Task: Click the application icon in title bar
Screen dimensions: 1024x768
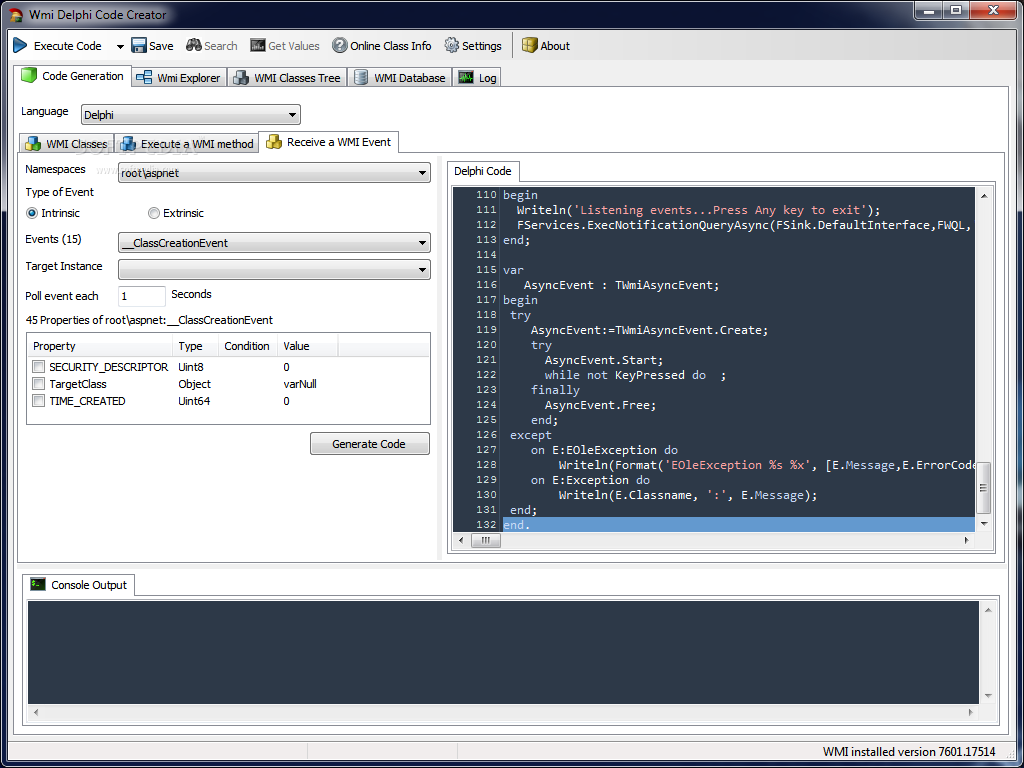Action: coord(16,14)
